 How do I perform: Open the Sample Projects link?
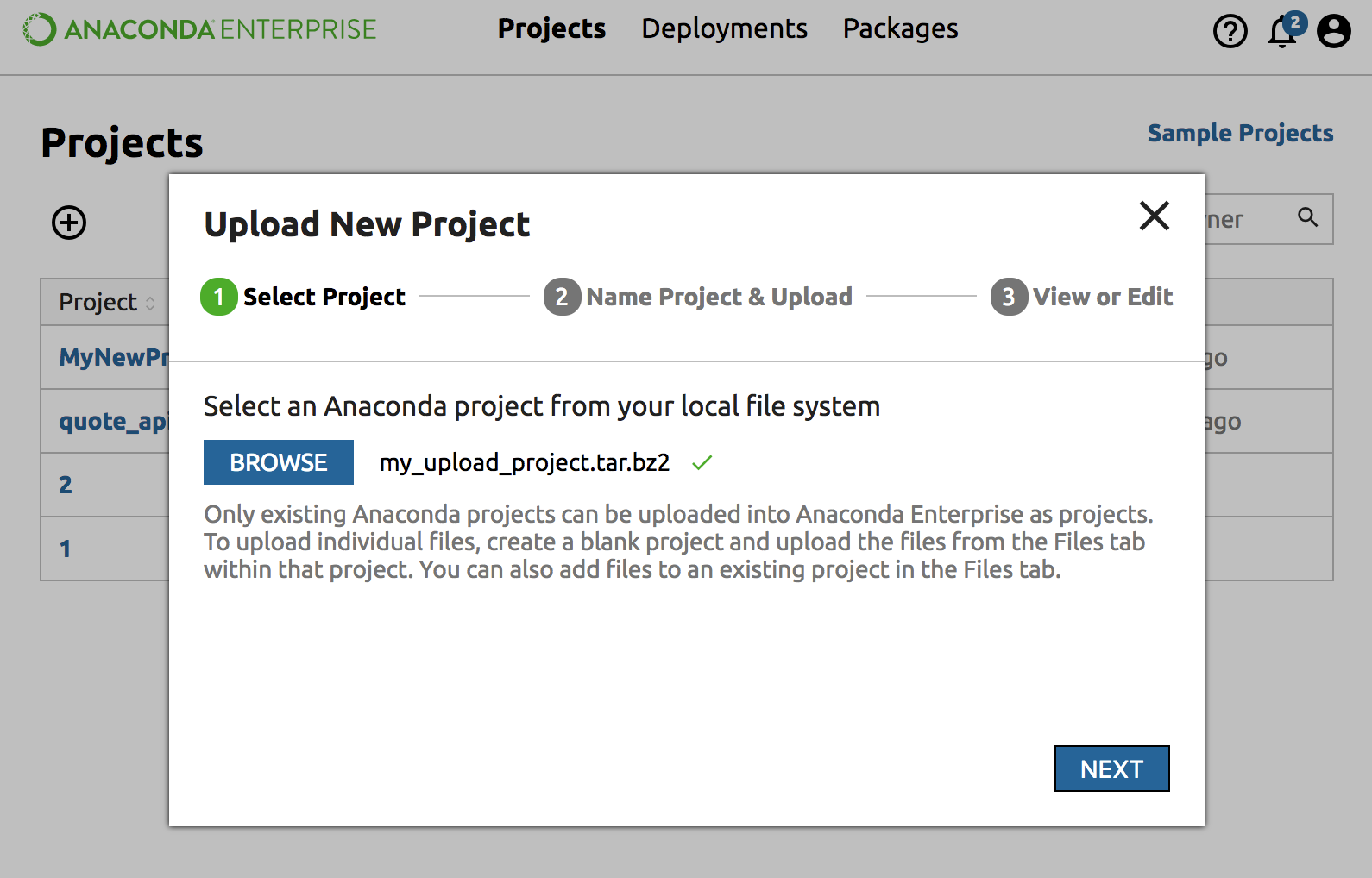point(1240,133)
